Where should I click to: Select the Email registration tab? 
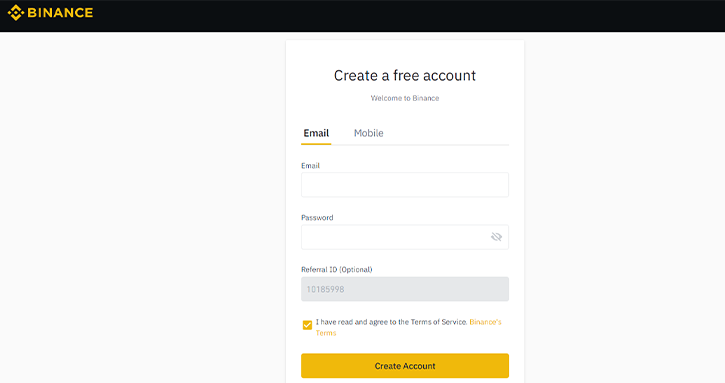[316, 133]
